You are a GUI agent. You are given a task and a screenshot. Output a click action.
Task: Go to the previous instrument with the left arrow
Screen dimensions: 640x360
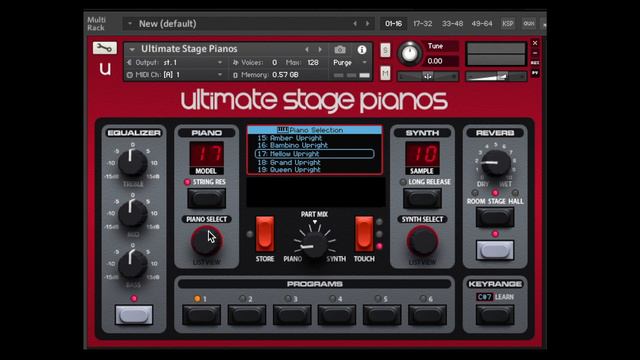click(307, 49)
